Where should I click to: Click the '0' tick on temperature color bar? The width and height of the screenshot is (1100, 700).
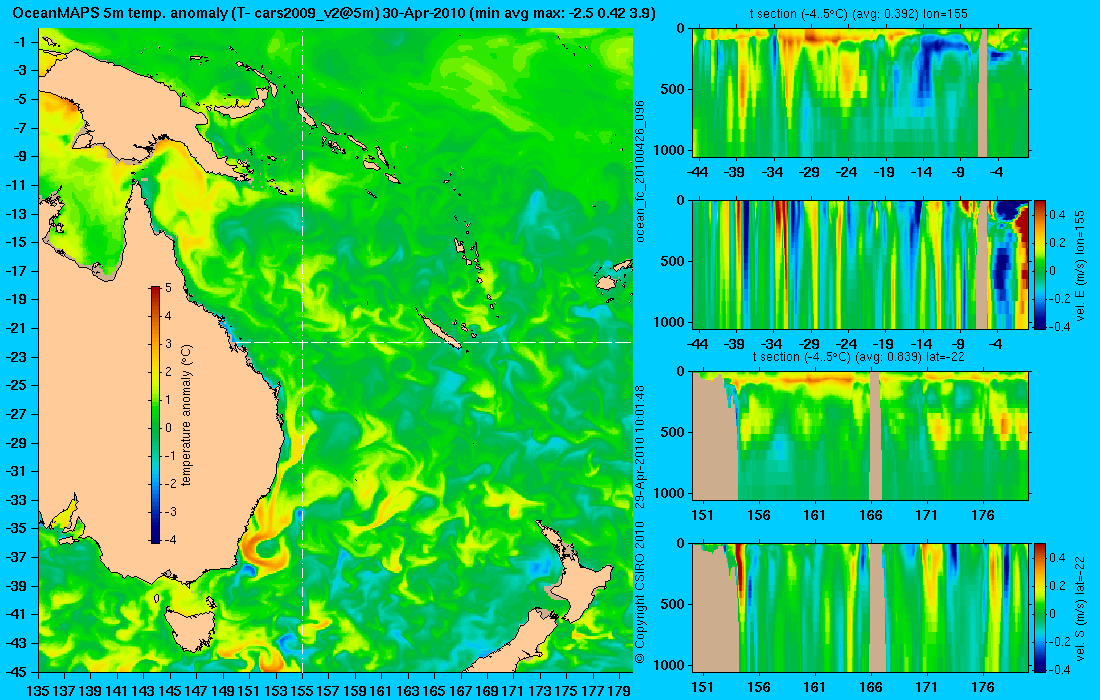pos(168,428)
